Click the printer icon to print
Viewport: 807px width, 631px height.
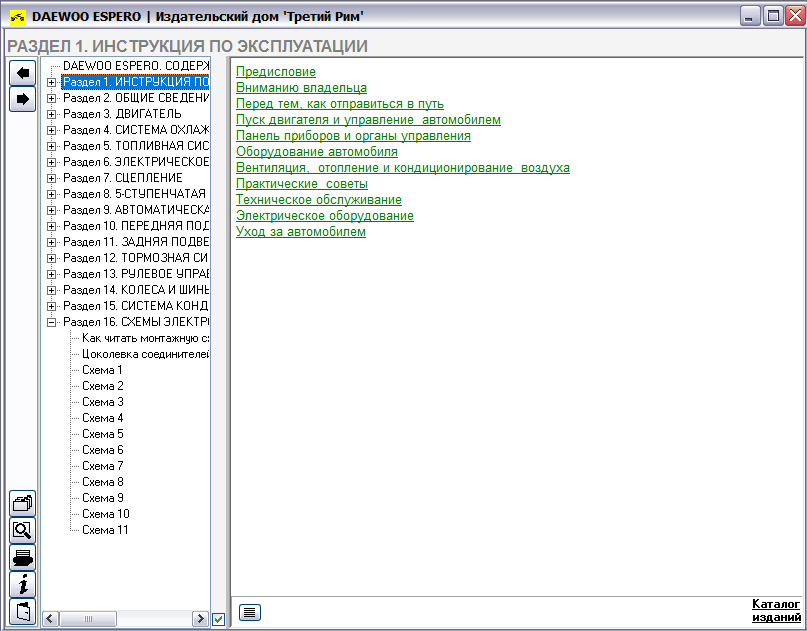[x=23, y=557]
